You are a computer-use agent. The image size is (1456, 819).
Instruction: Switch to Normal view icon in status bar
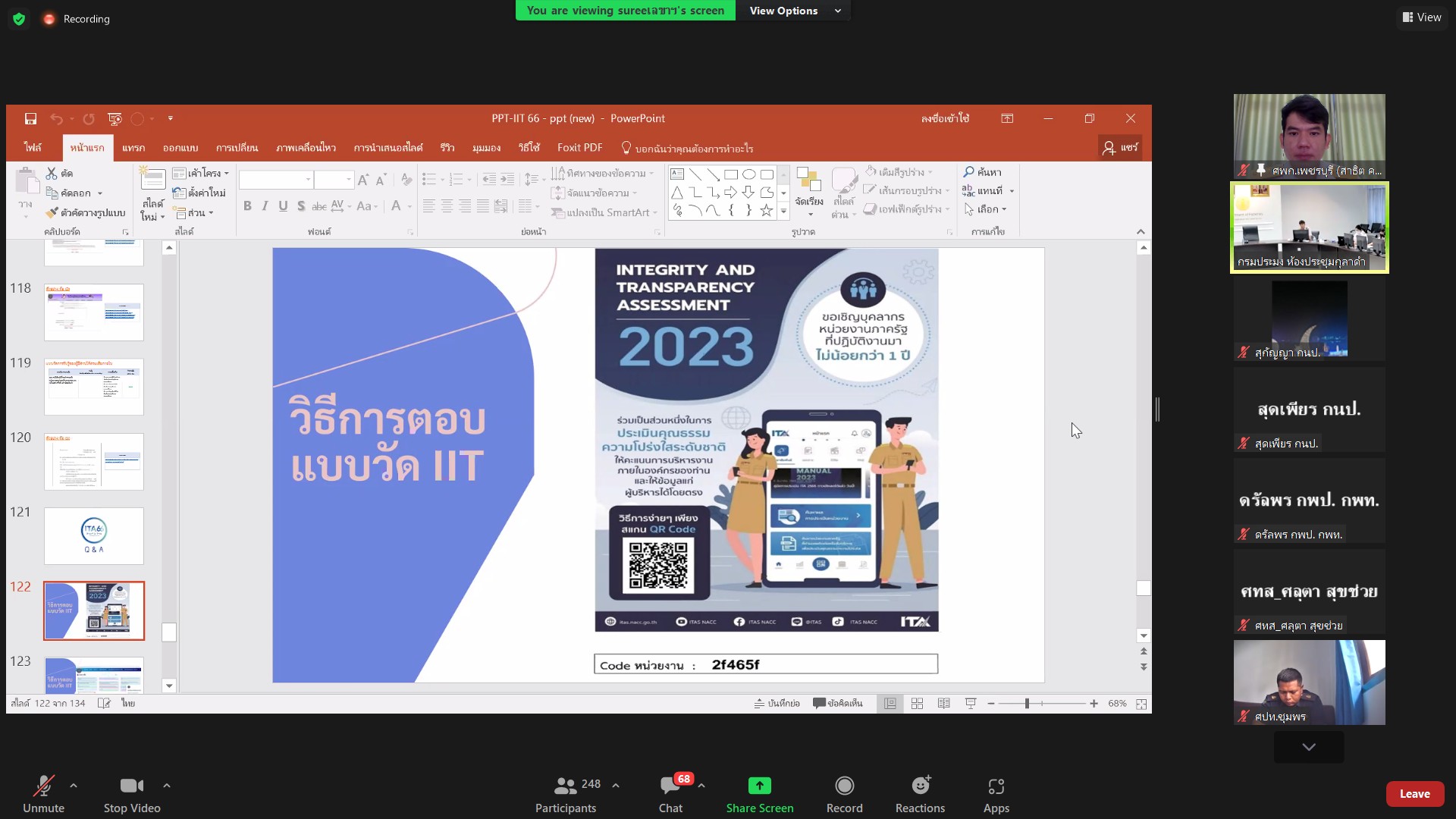click(890, 703)
